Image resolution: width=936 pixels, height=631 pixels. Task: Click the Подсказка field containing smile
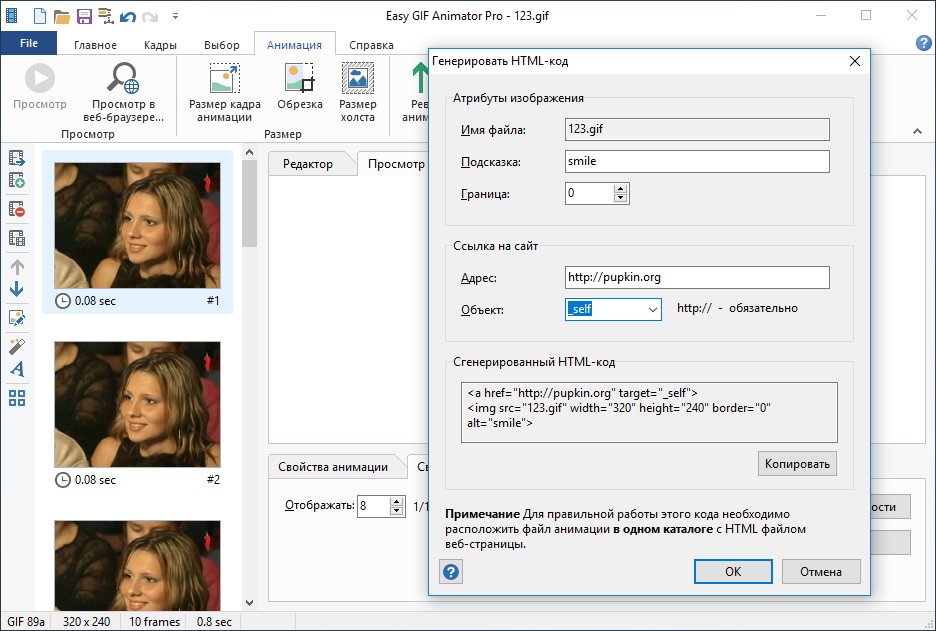pos(697,161)
